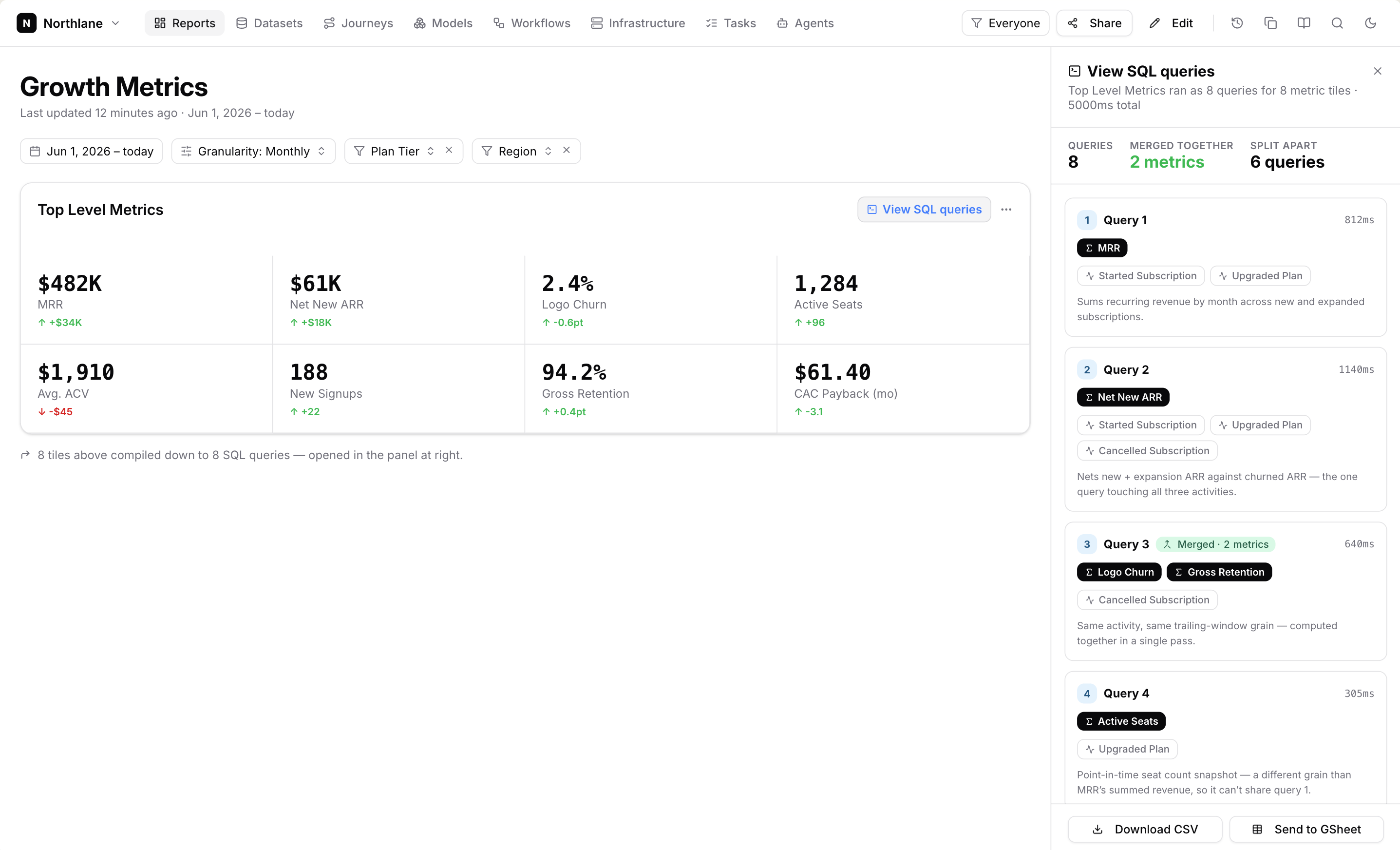The width and height of the screenshot is (1400, 850).
Task: Click the Send to GSheet button
Action: 1306,830
